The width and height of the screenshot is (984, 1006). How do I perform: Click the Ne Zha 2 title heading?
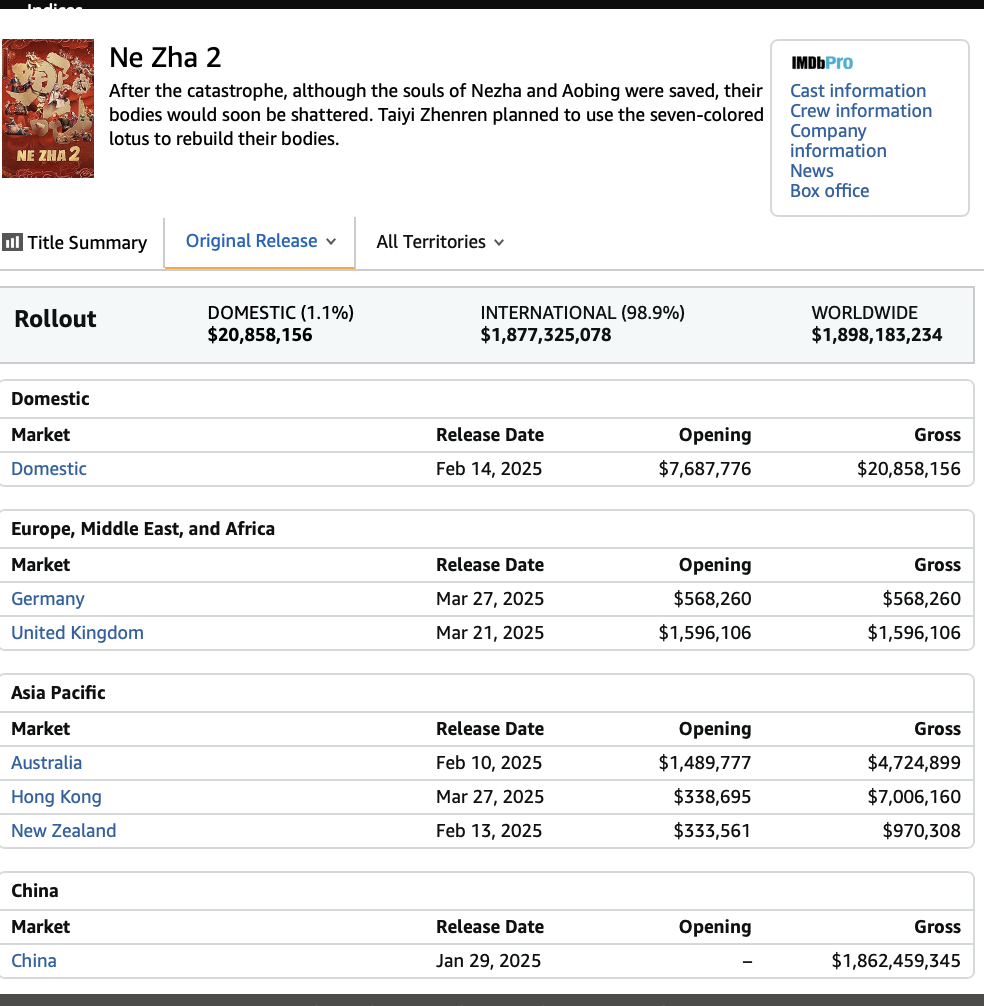(165, 58)
